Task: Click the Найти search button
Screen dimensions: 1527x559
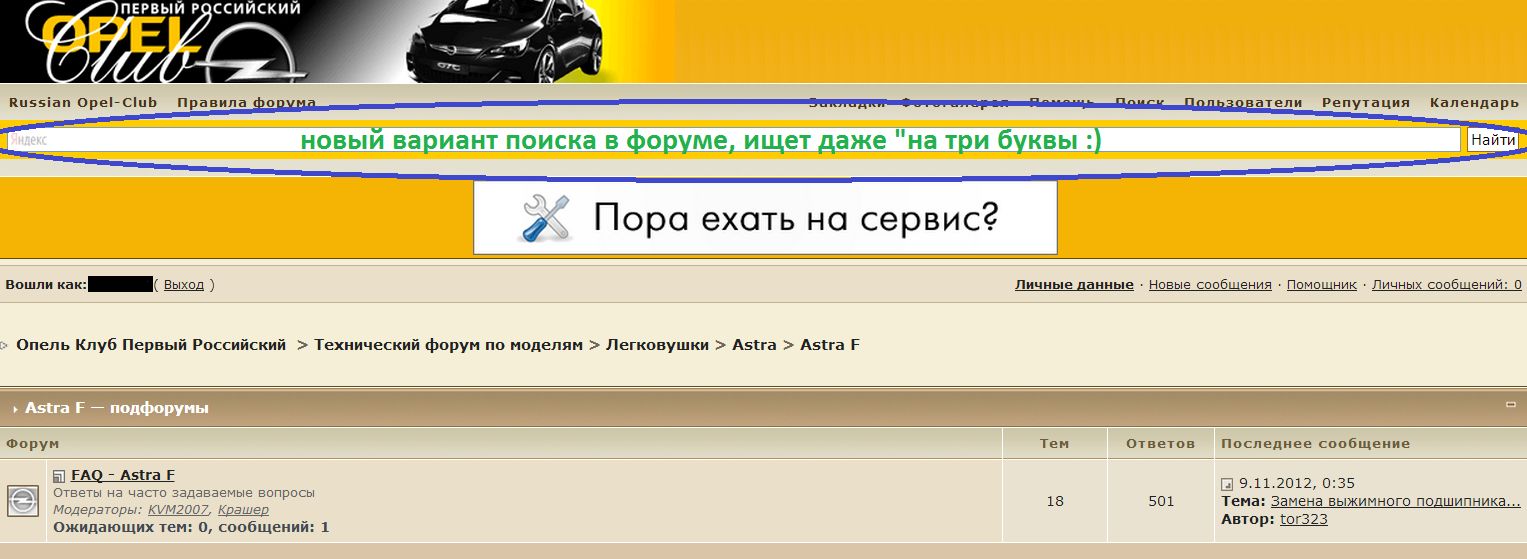Action: (x=1493, y=140)
